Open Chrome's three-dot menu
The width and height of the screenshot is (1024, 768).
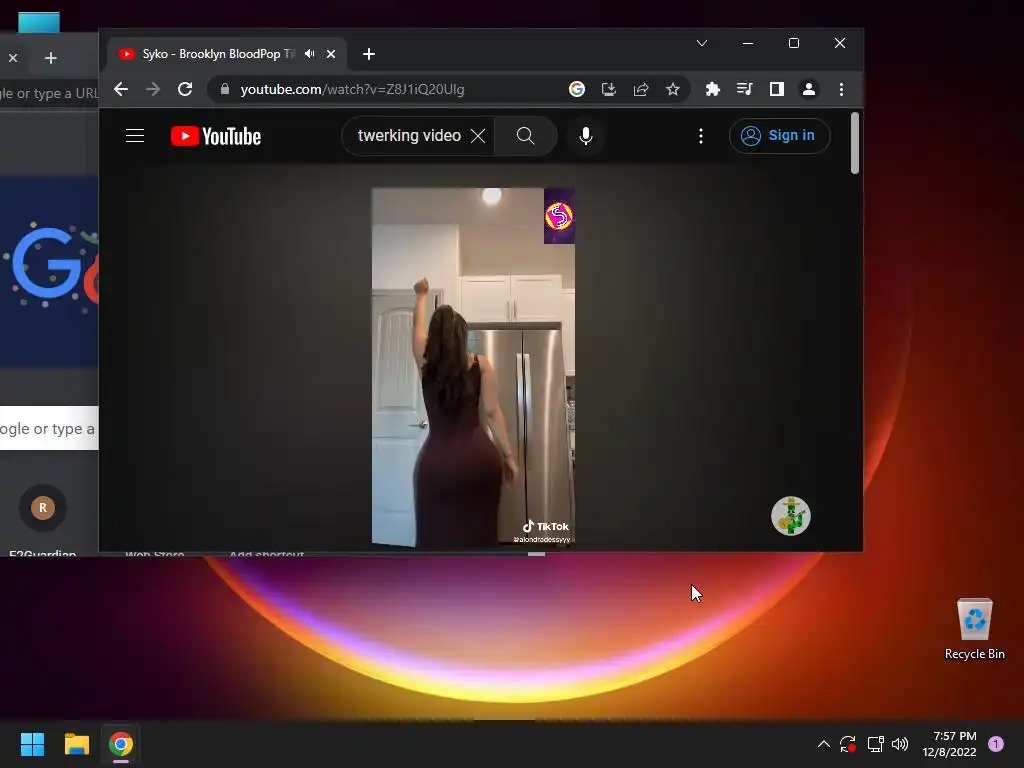pyautogui.click(x=841, y=89)
